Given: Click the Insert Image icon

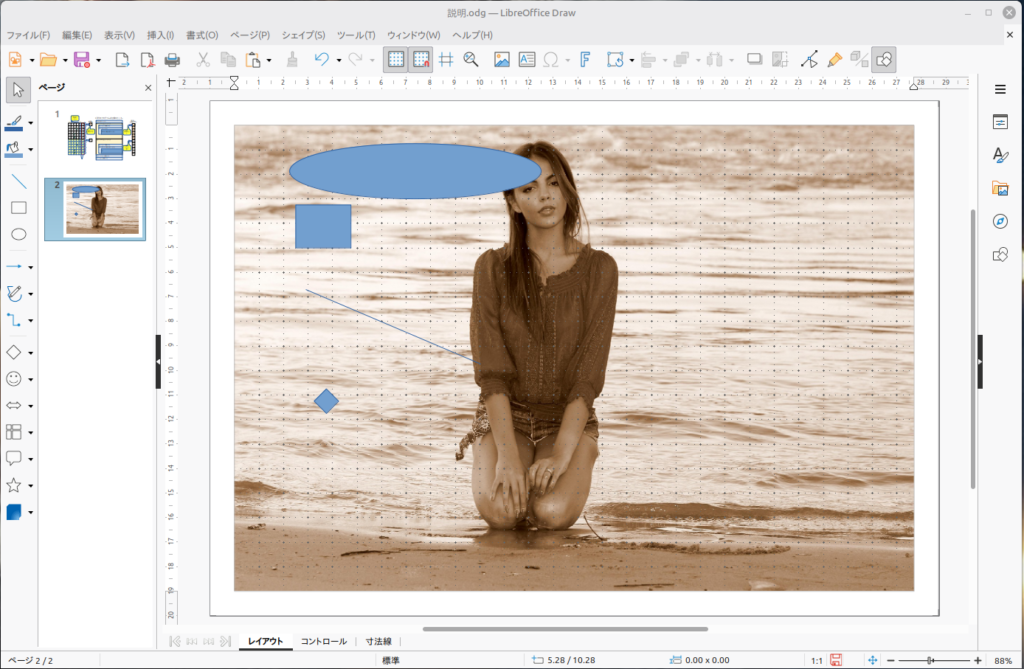Looking at the screenshot, I should [x=502, y=59].
